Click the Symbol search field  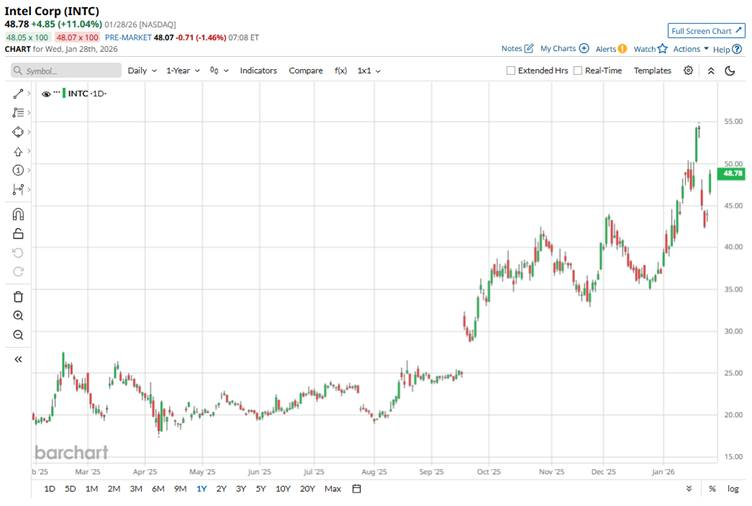click(x=66, y=71)
